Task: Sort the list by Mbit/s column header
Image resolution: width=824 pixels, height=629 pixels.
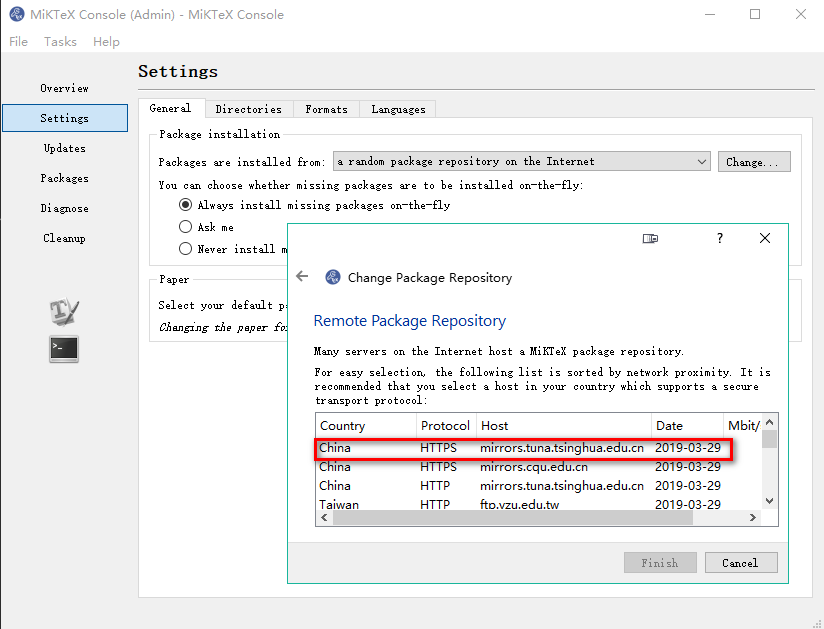Action: (x=743, y=426)
